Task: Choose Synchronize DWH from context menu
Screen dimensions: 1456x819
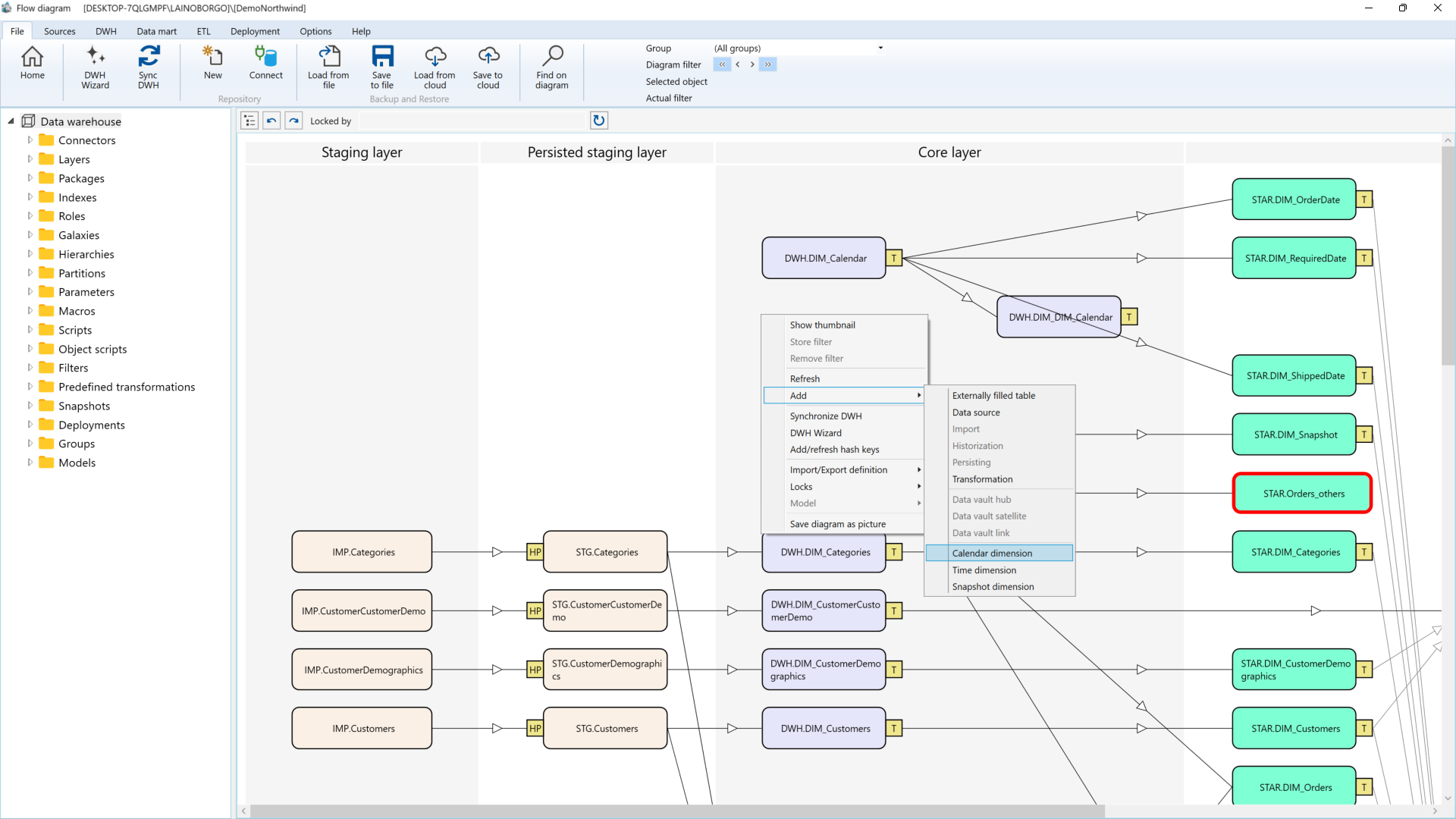Action: coord(843,416)
